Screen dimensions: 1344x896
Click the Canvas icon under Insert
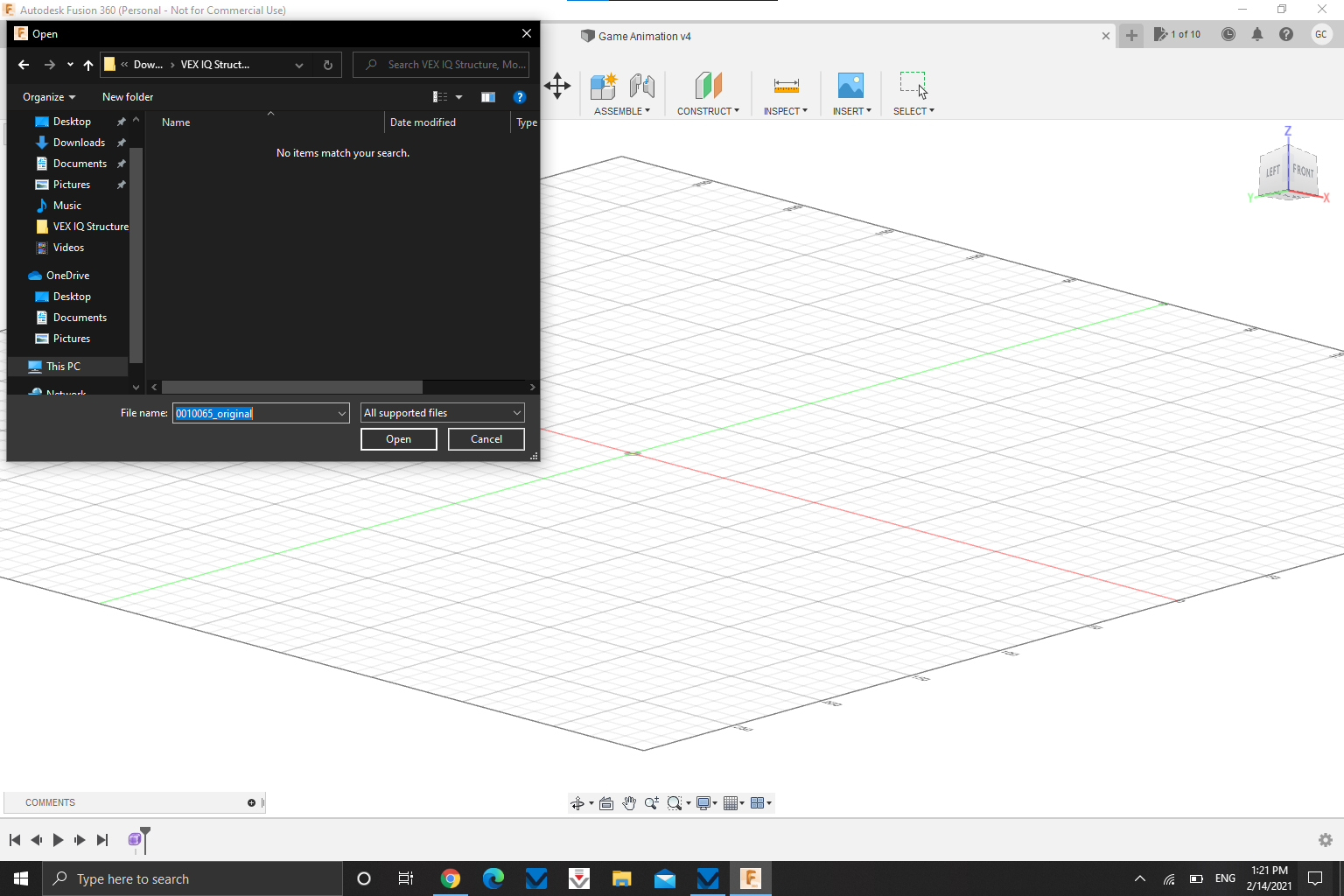[850, 86]
